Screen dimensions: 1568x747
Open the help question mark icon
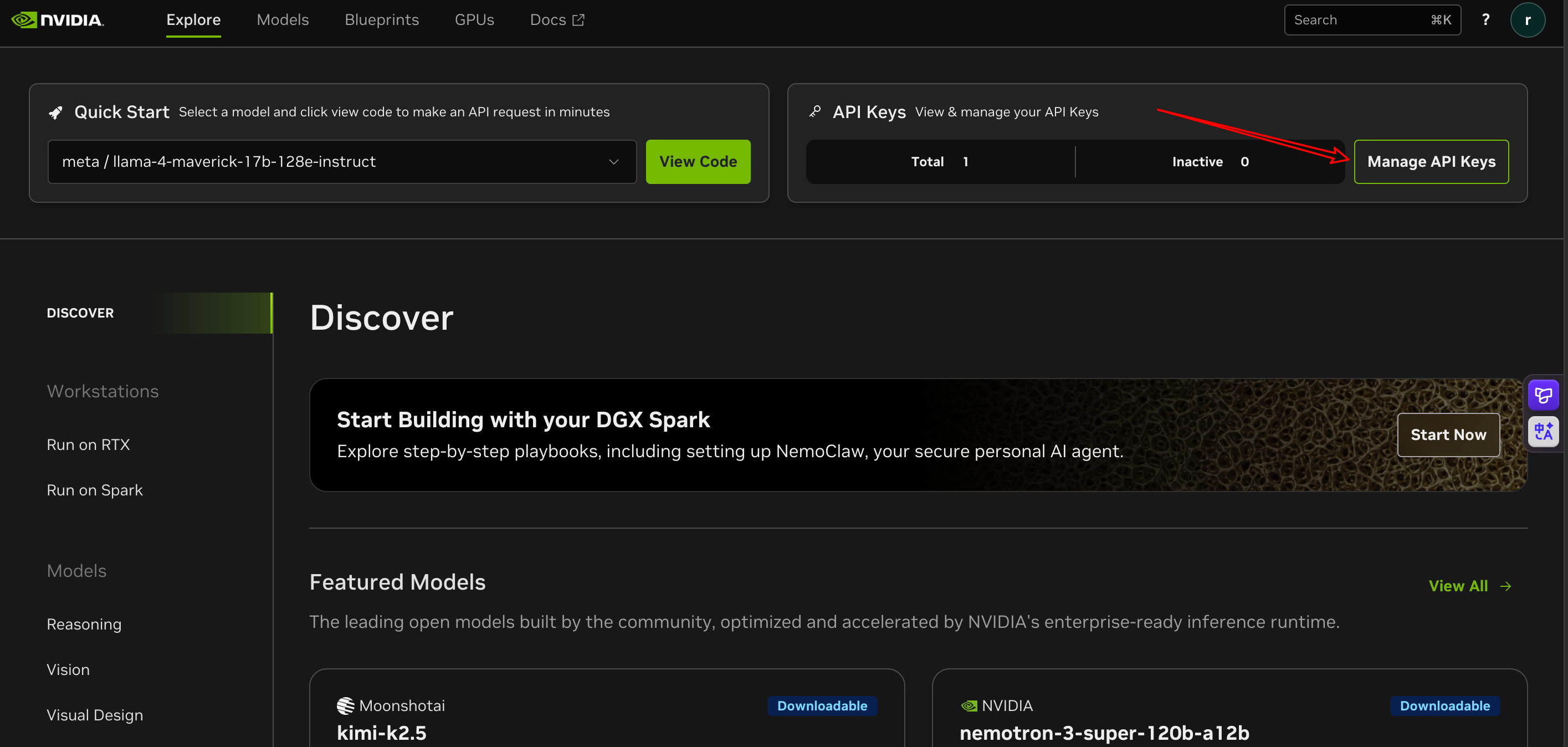click(1486, 19)
